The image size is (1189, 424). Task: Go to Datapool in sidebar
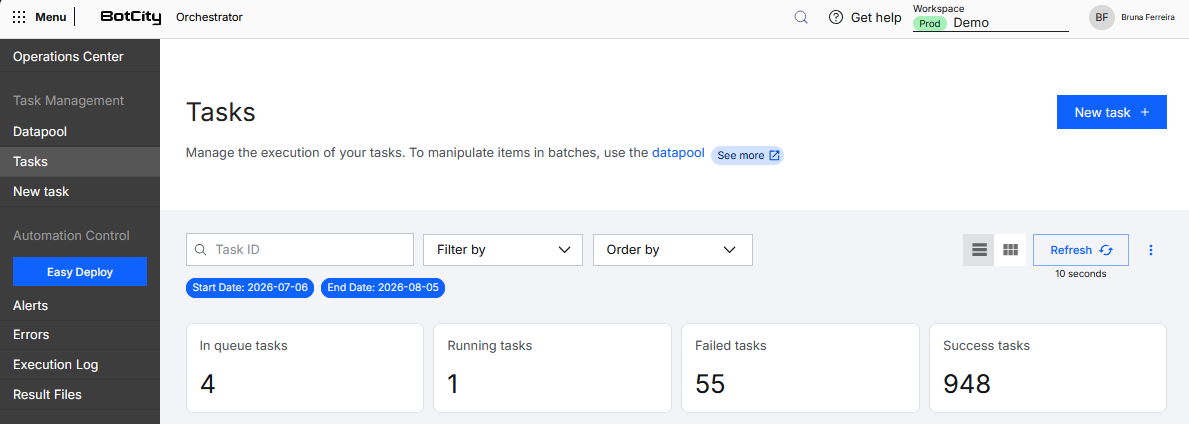(80, 131)
